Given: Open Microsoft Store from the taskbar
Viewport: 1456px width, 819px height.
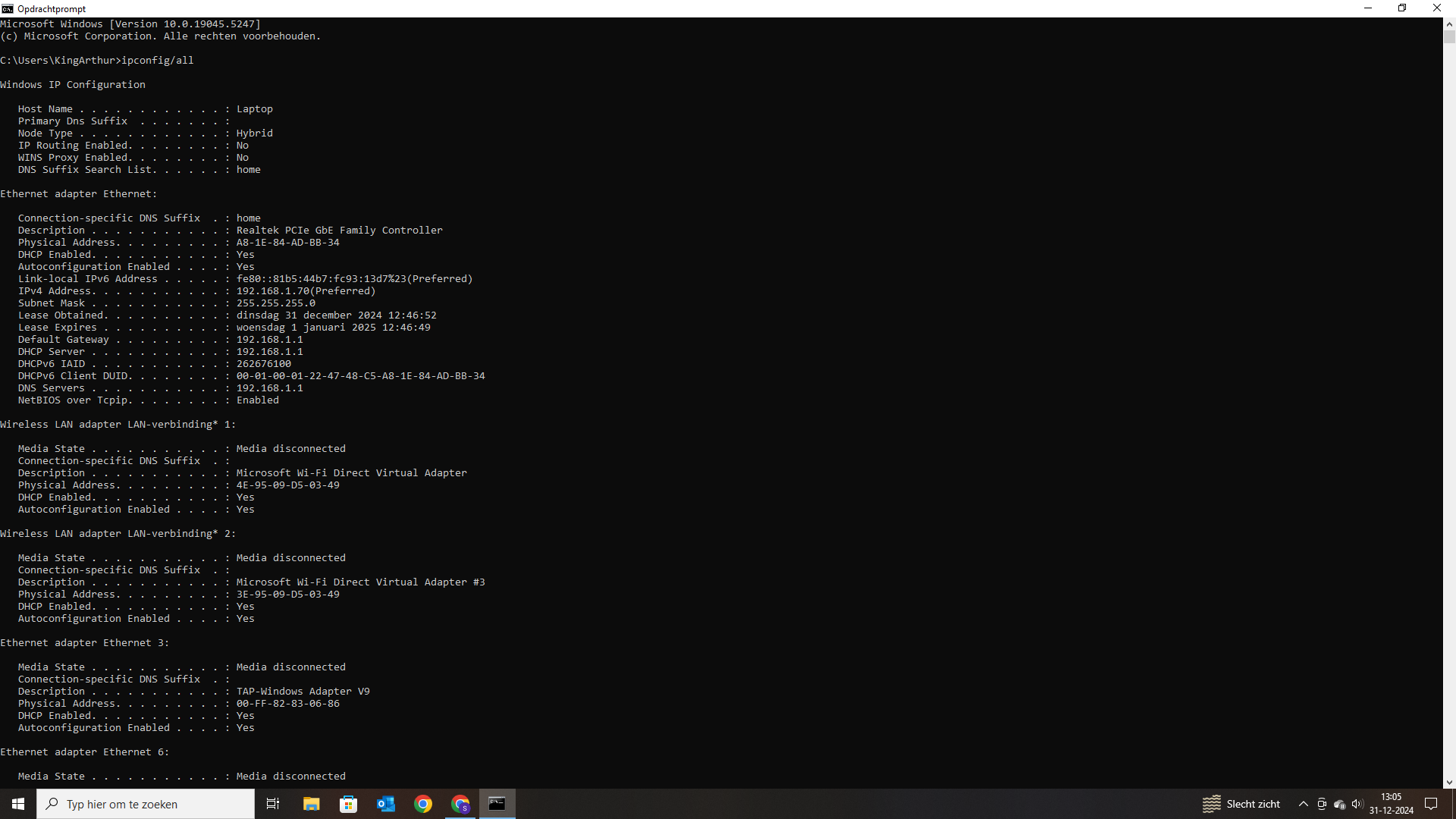Looking at the screenshot, I should pos(348,804).
